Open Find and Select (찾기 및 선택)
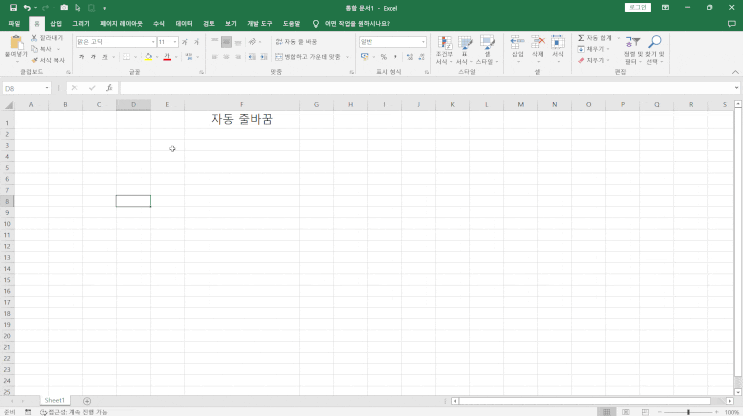Viewport: 743px width, 416px height. click(655, 50)
